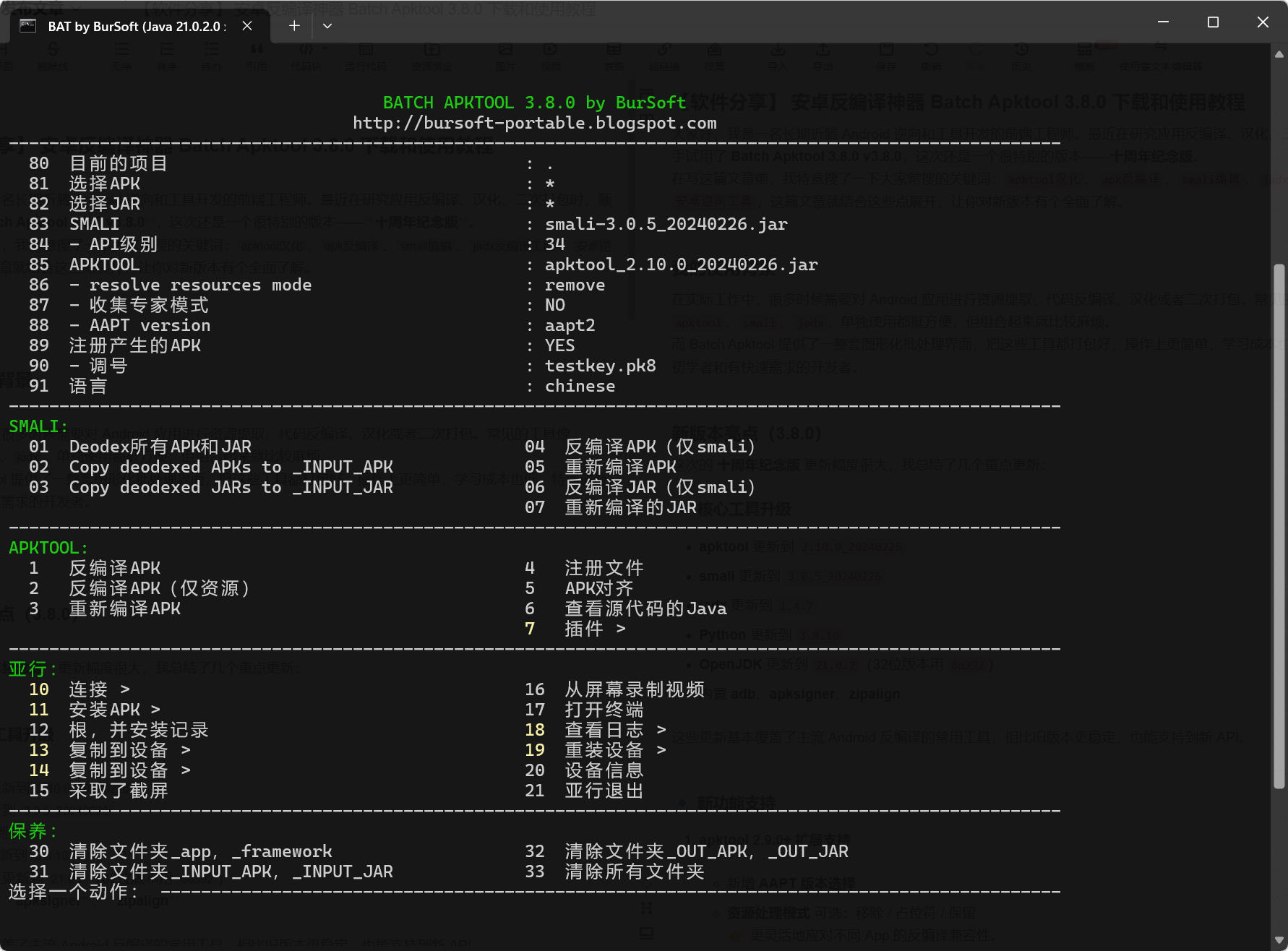Click the value "YES"
This screenshot has height=951, width=1288.
(x=560, y=345)
